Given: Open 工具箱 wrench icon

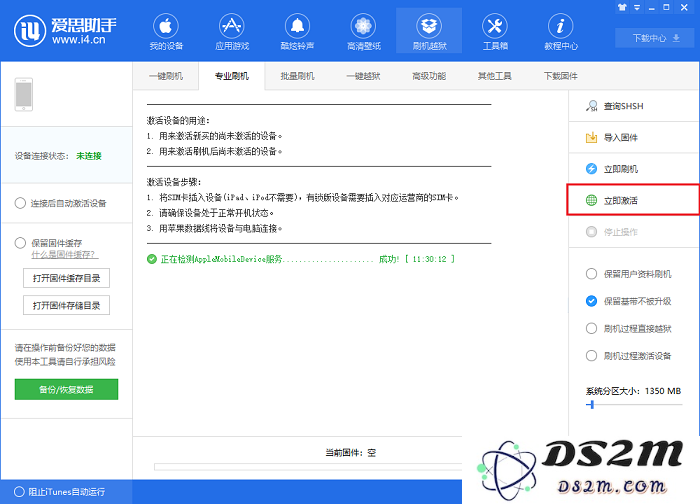Looking at the screenshot, I should click(x=495, y=26).
